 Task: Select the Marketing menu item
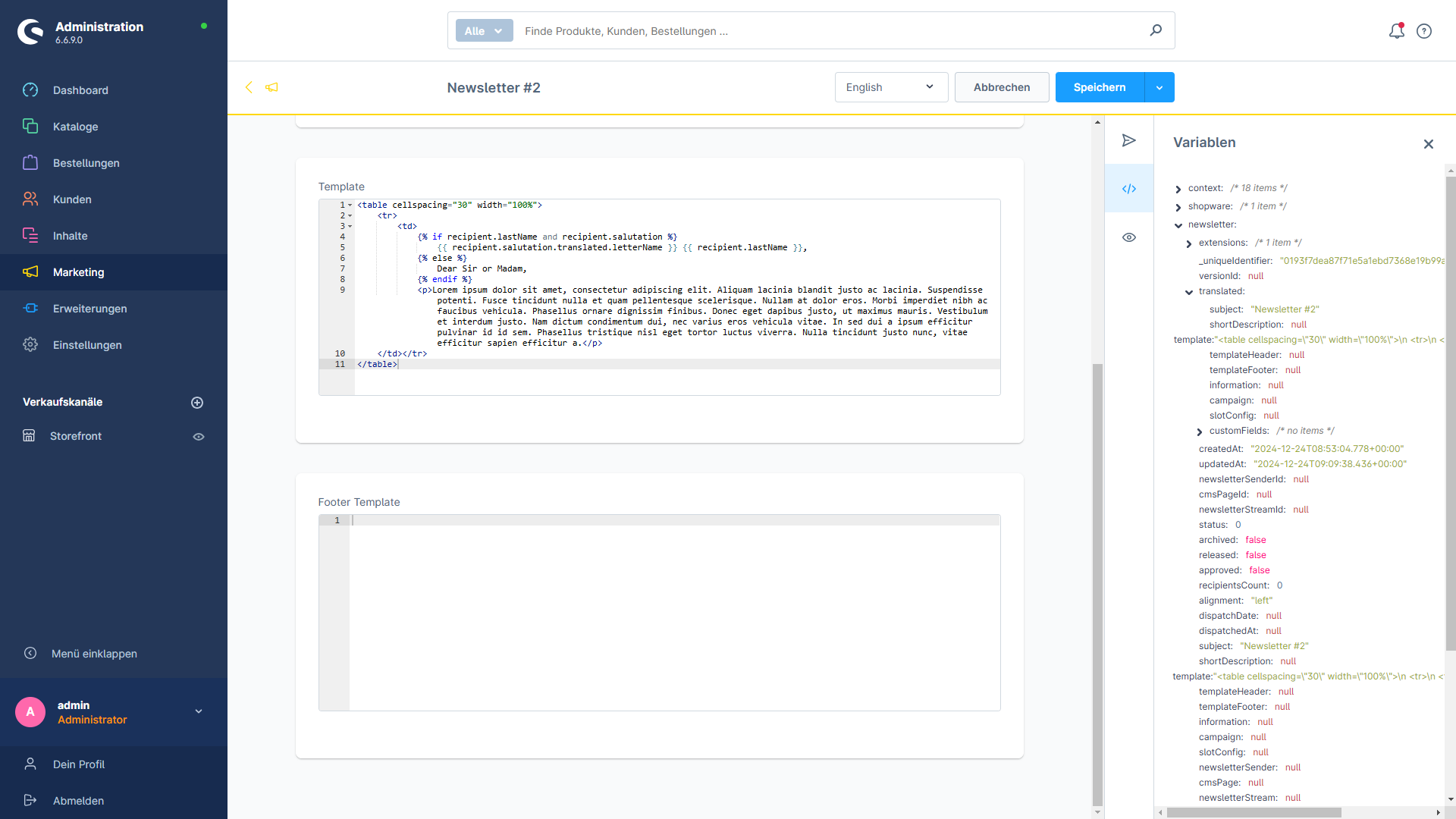(78, 272)
